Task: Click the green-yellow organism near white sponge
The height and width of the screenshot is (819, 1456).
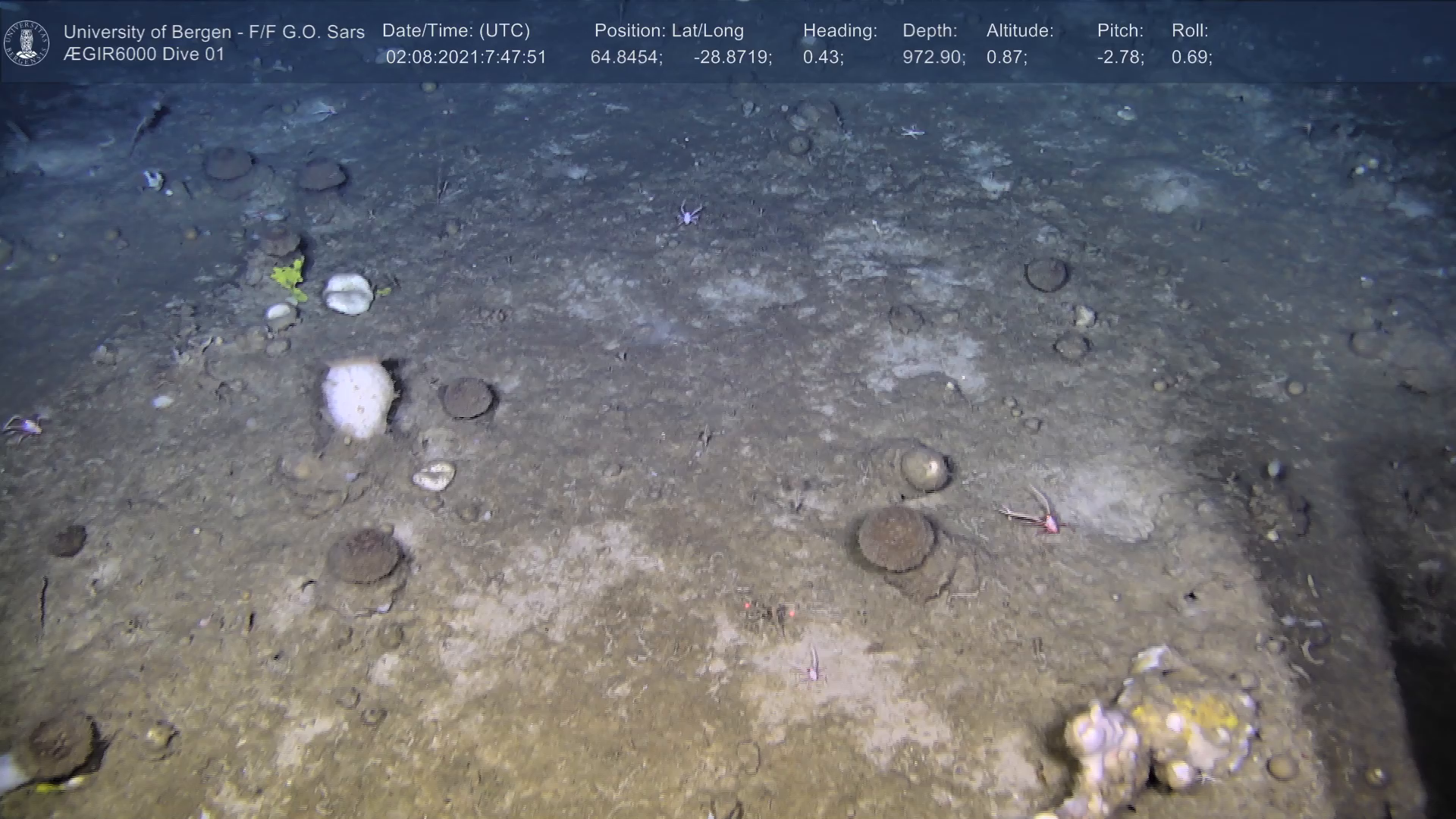Action: pyautogui.click(x=289, y=278)
